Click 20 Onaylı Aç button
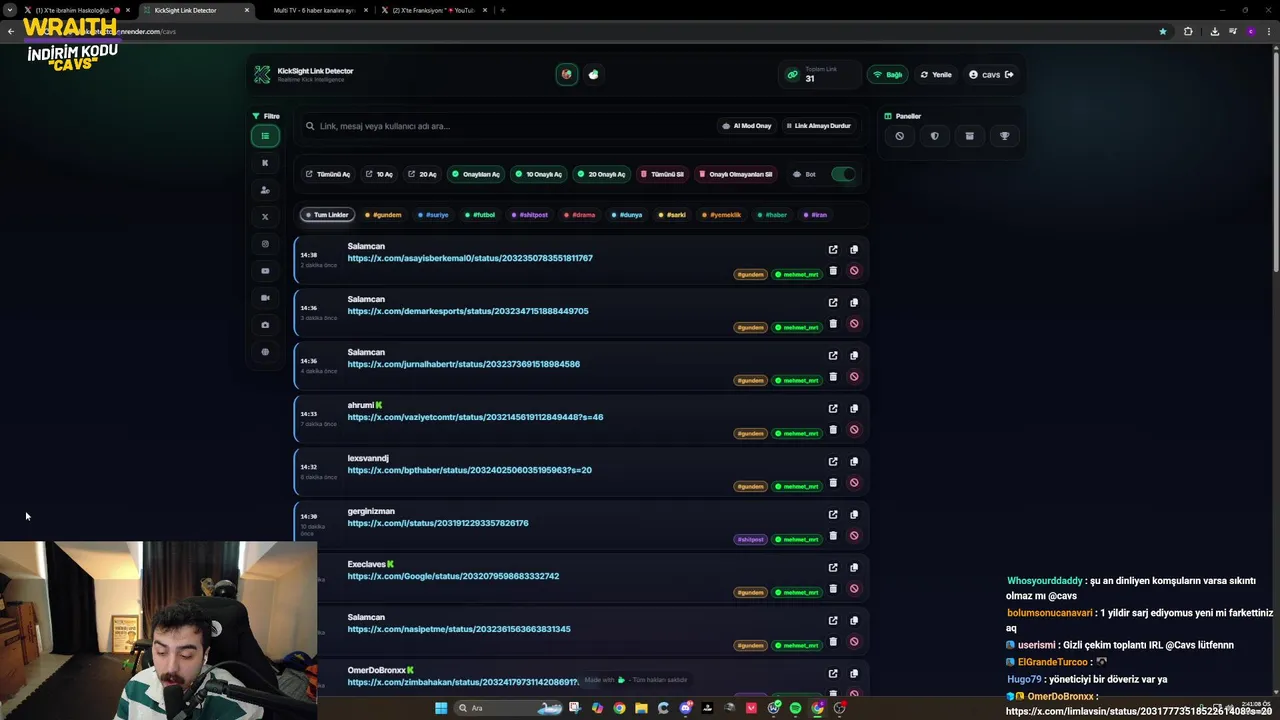The height and width of the screenshot is (720, 1280). tap(602, 174)
